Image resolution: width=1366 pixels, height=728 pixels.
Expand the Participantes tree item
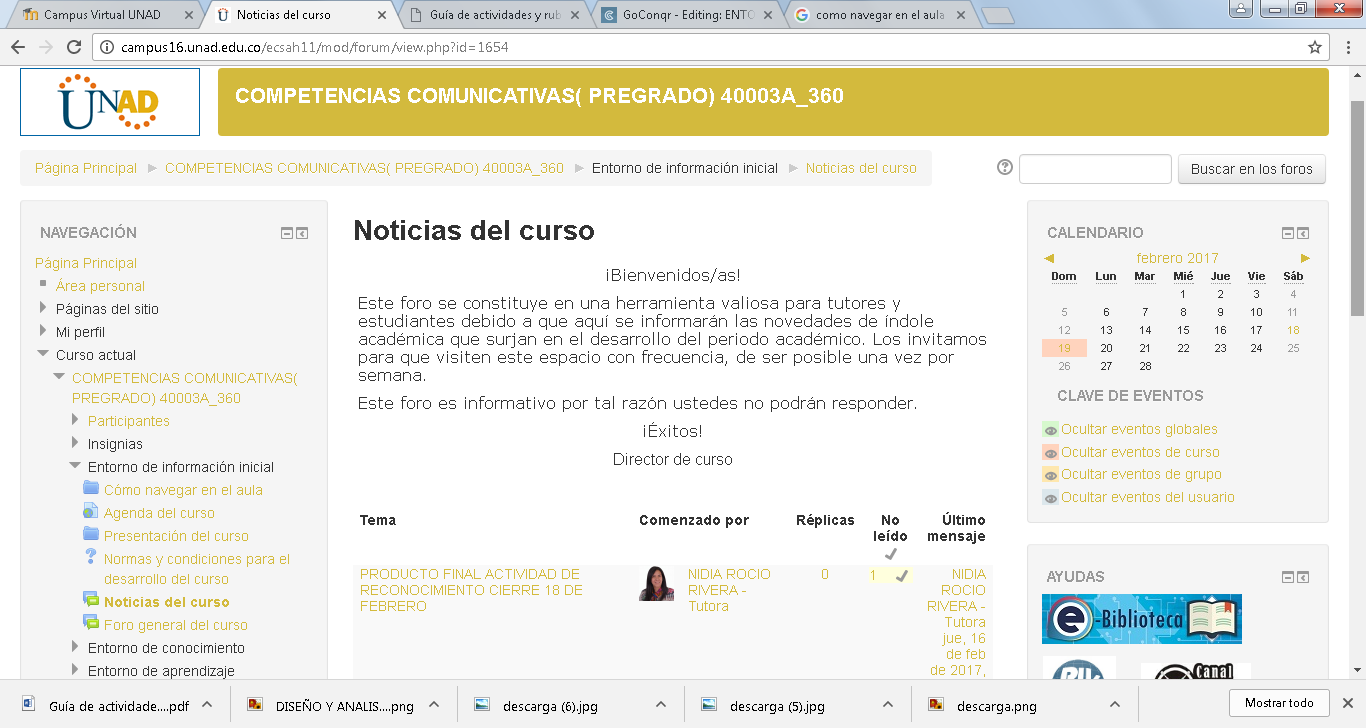pyautogui.click(x=75, y=421)
